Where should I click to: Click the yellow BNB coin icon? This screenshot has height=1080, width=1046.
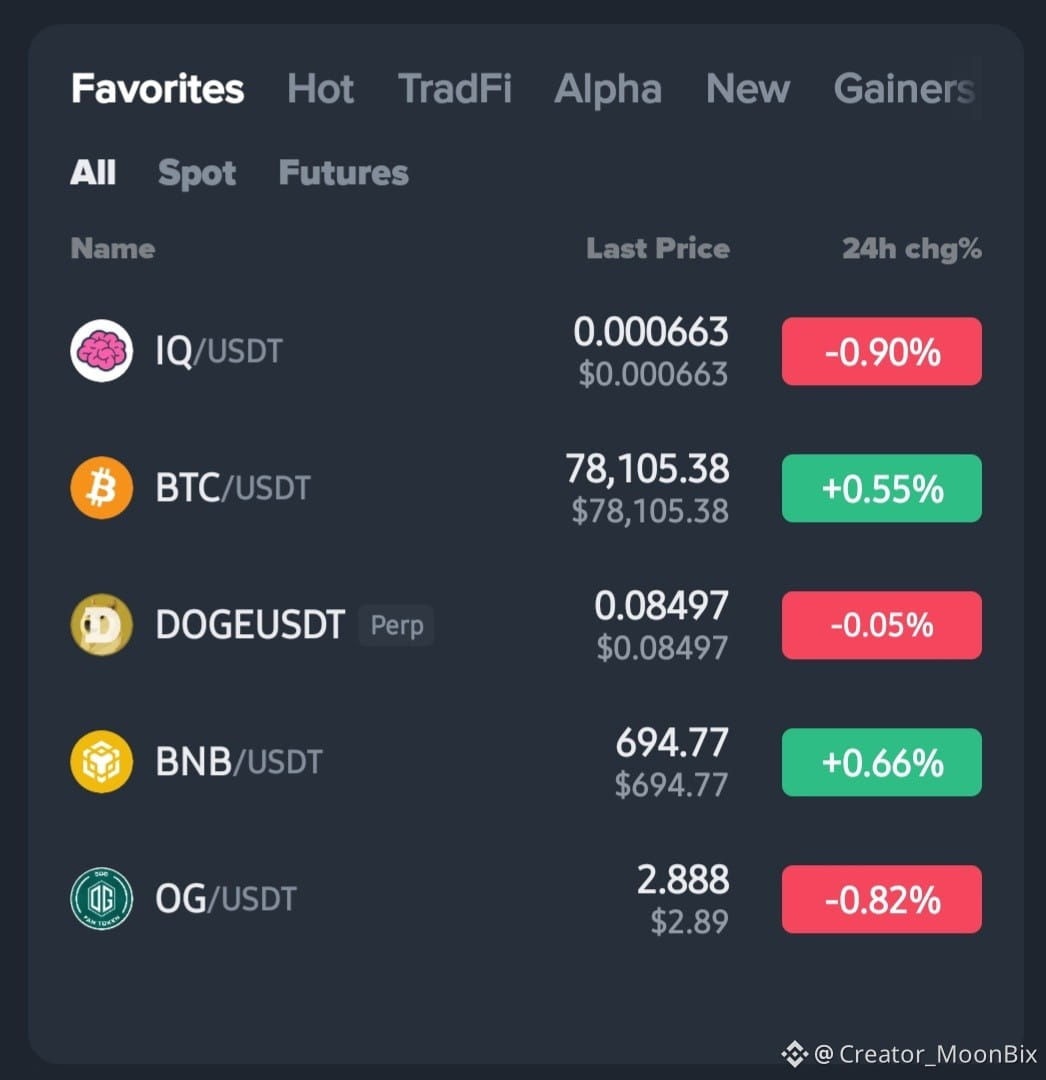[x=101, y=762]
